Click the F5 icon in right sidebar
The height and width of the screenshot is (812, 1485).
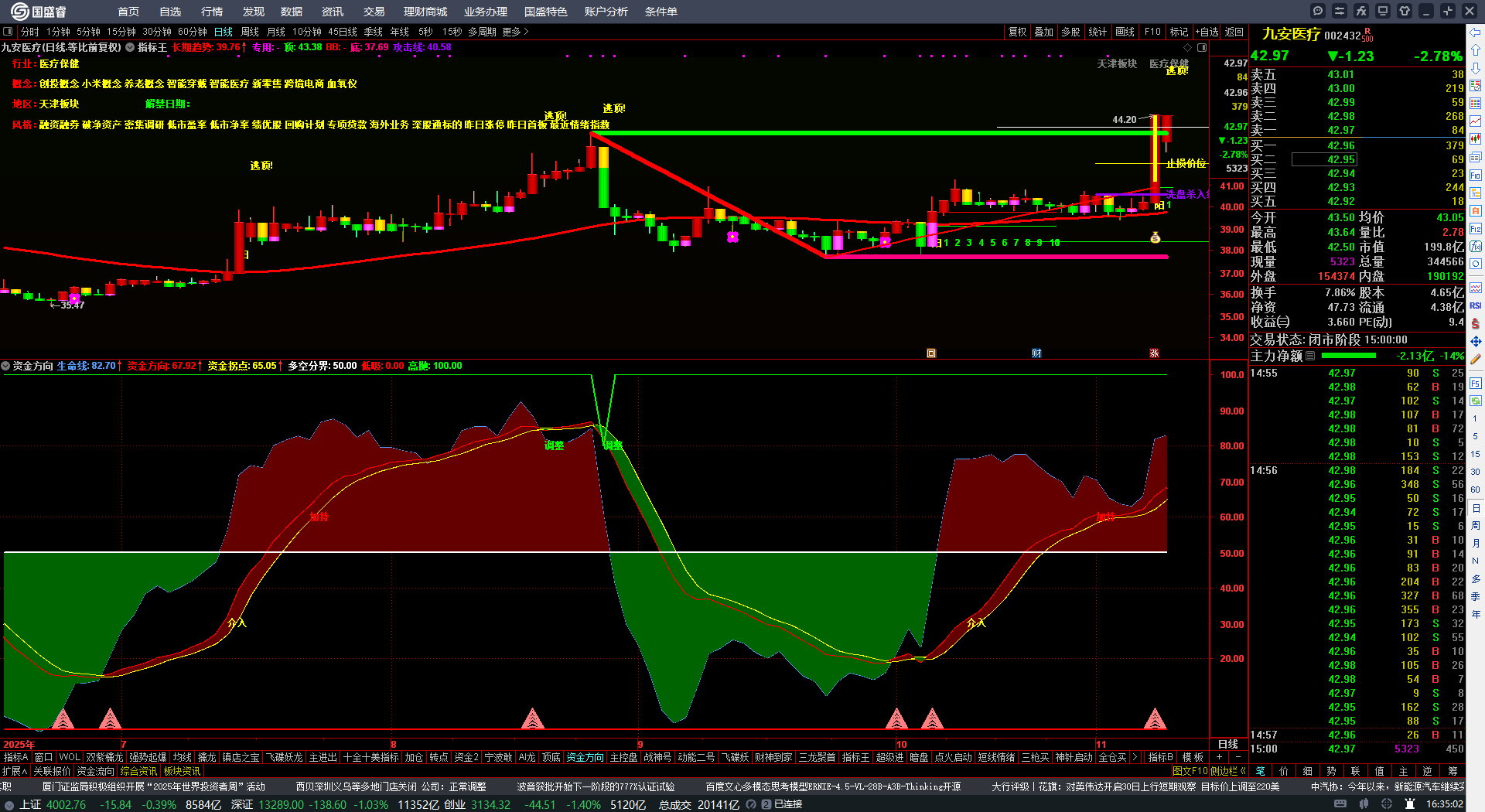pos(1476,383)
